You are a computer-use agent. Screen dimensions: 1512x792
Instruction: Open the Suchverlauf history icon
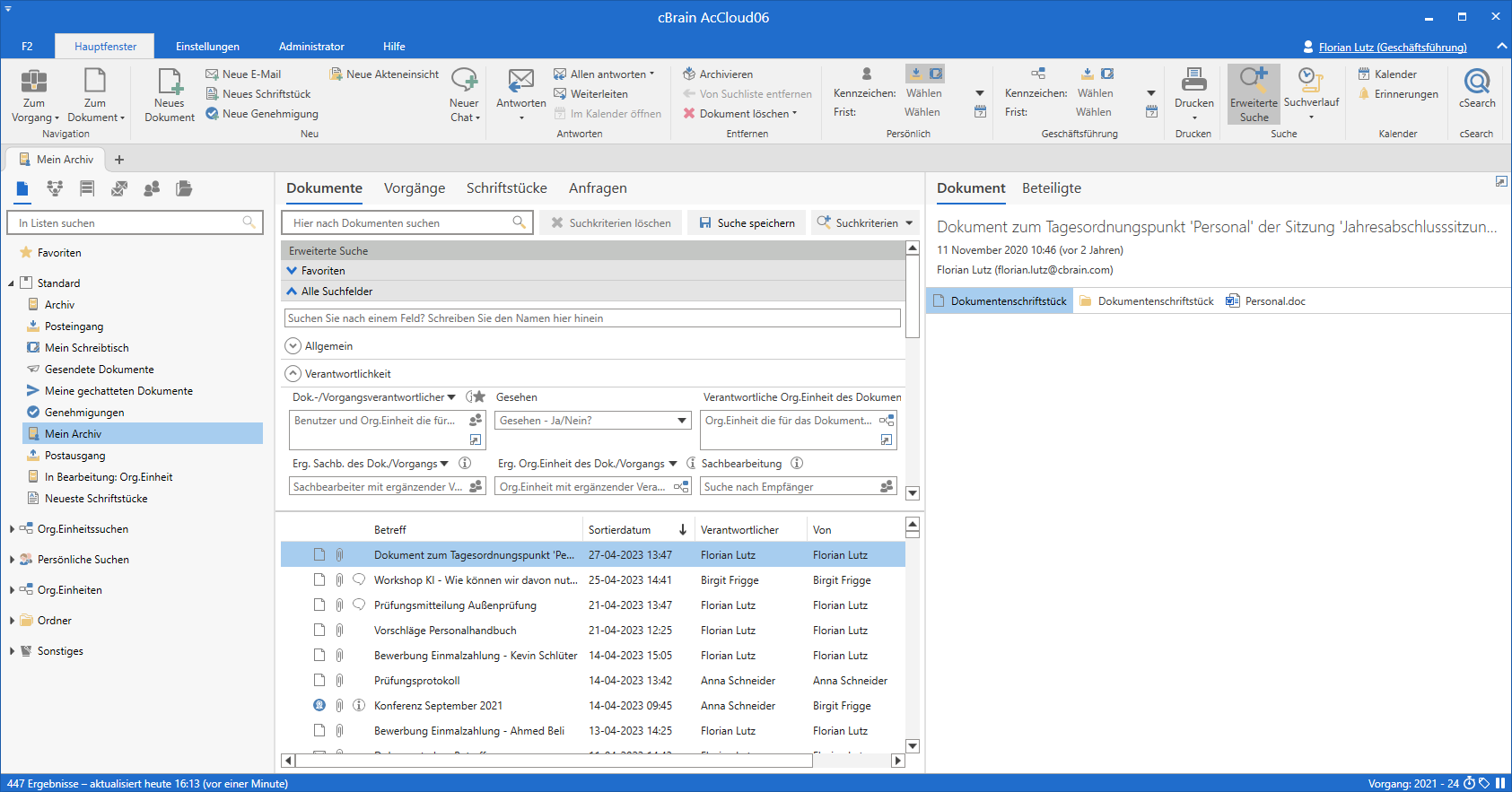(1311, 80)
